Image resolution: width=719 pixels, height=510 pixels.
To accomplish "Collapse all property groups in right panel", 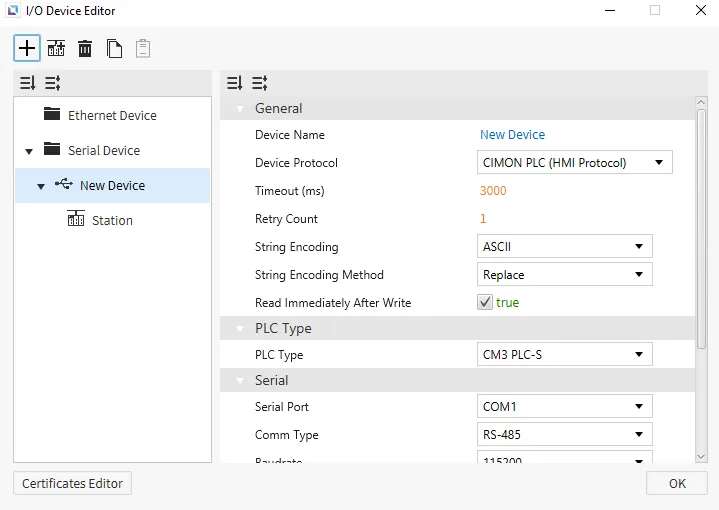I will tap(235, 83).
